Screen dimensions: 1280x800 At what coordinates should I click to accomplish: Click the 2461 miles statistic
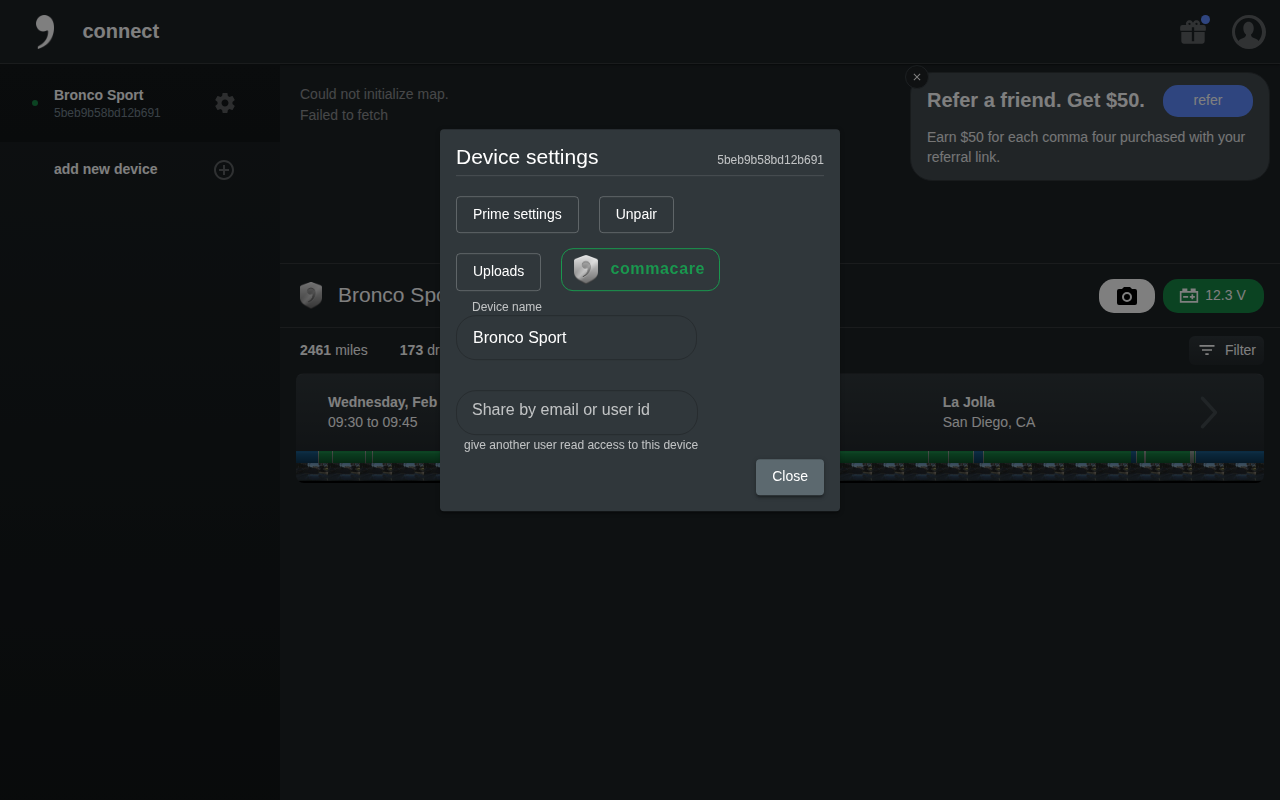tap(334, 350)
